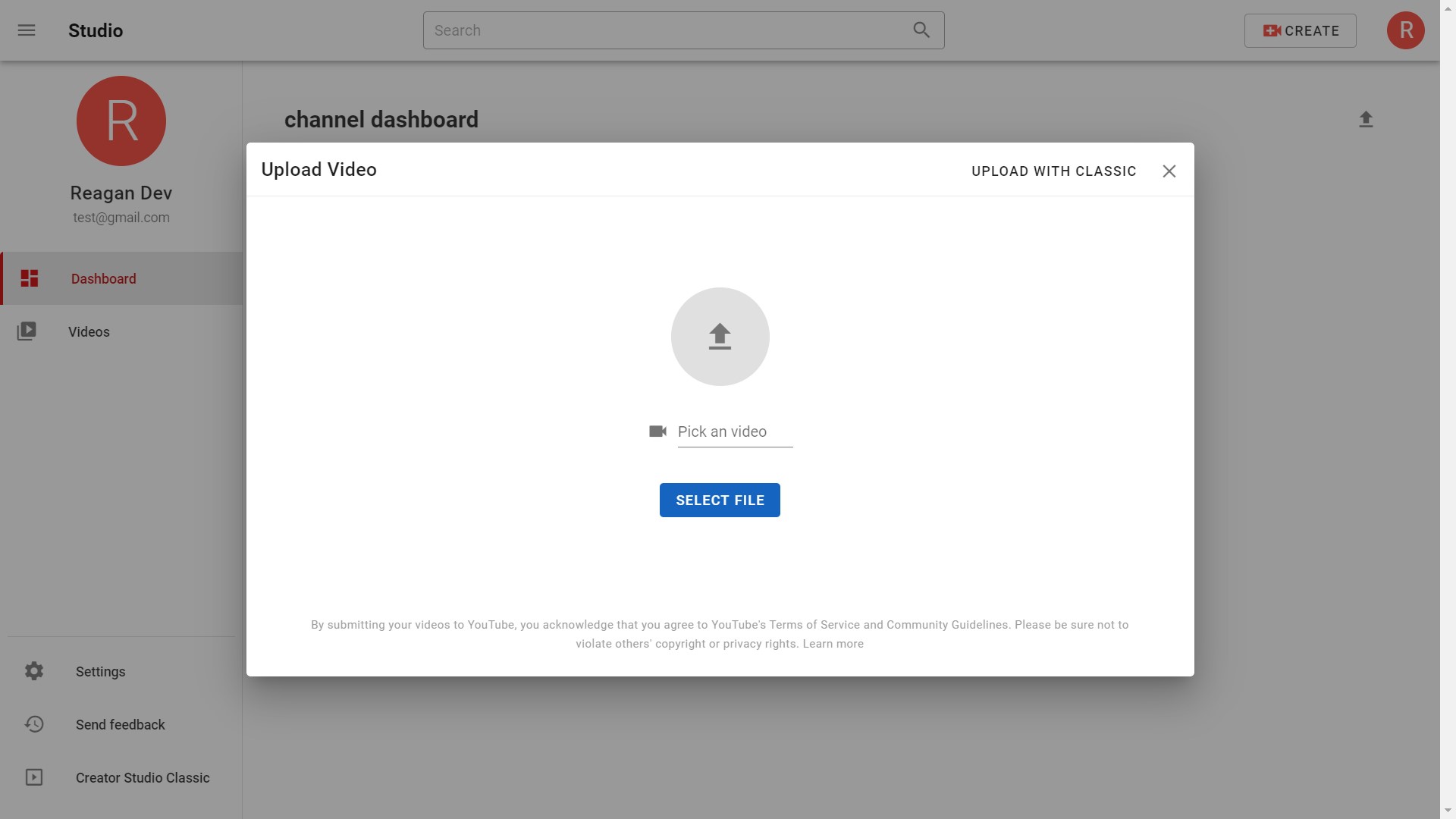Click the large upload arrow circle
Screen dimensions: 1456x819
click(720, 337)
